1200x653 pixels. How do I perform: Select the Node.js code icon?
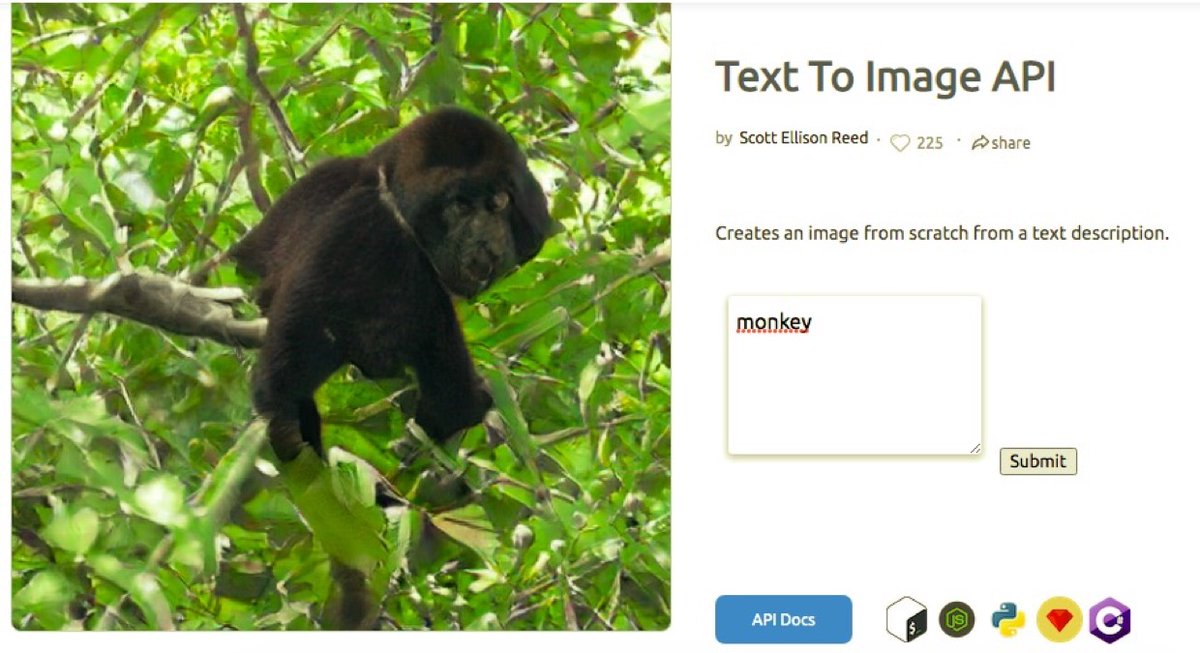pyautogui.click(x=957, y=620)
